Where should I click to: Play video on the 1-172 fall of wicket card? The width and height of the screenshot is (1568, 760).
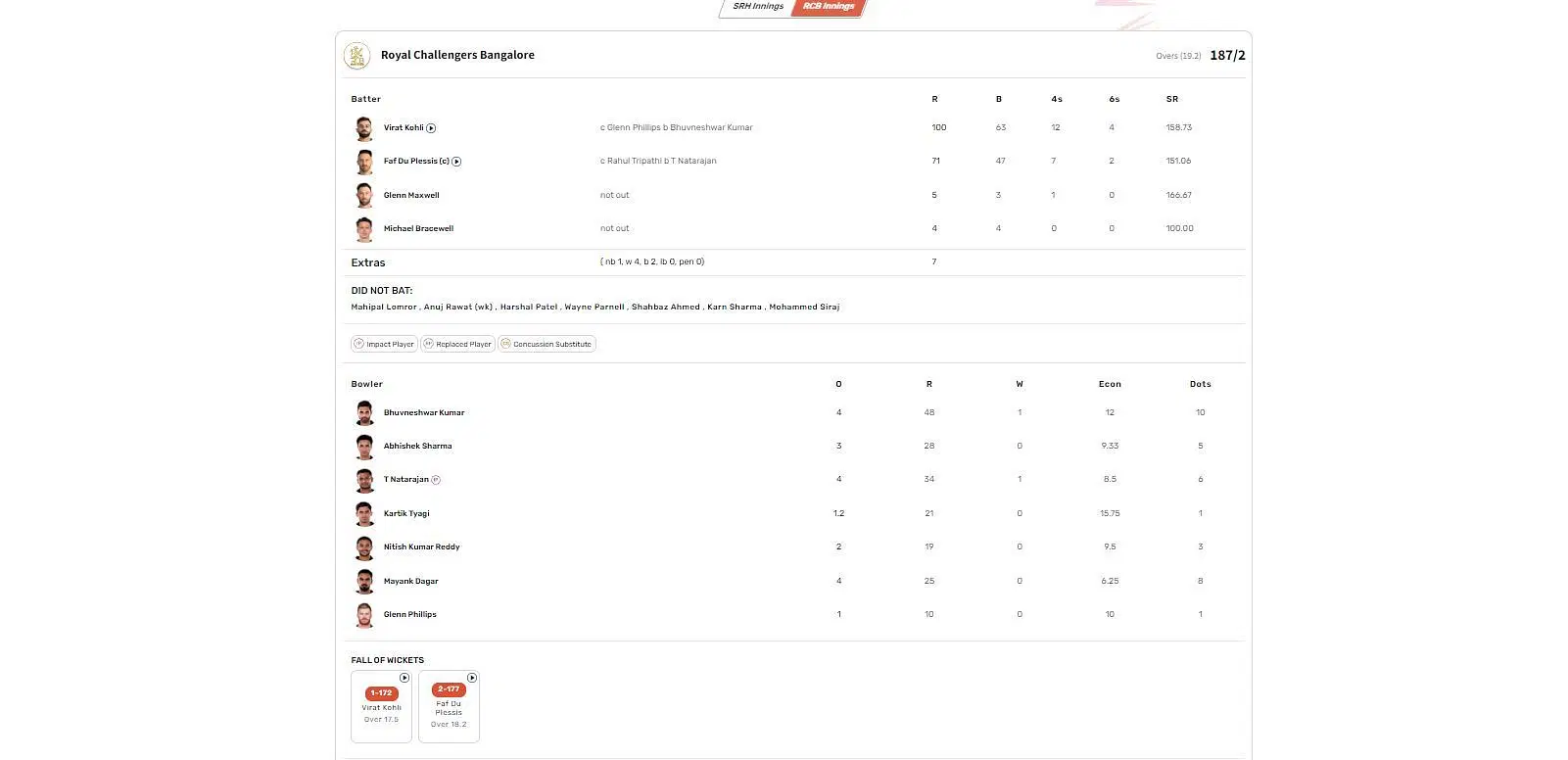pyautogui.click(x=404, y=678)
